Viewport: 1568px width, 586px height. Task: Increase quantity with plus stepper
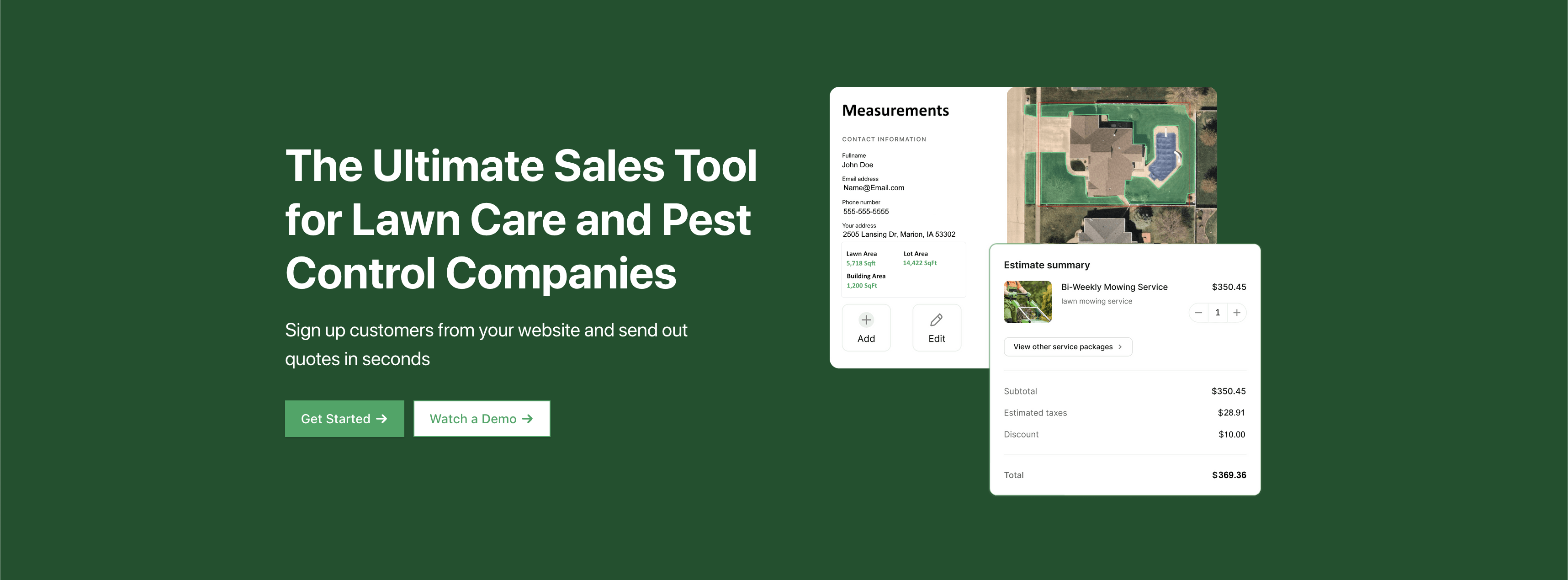click(x=1237, y=313)
